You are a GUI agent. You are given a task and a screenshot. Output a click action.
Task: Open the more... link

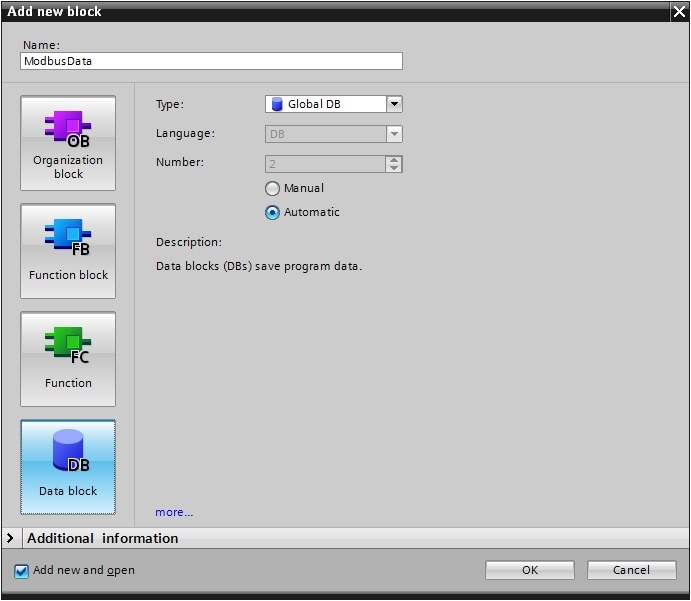click(x=174, y=512)
